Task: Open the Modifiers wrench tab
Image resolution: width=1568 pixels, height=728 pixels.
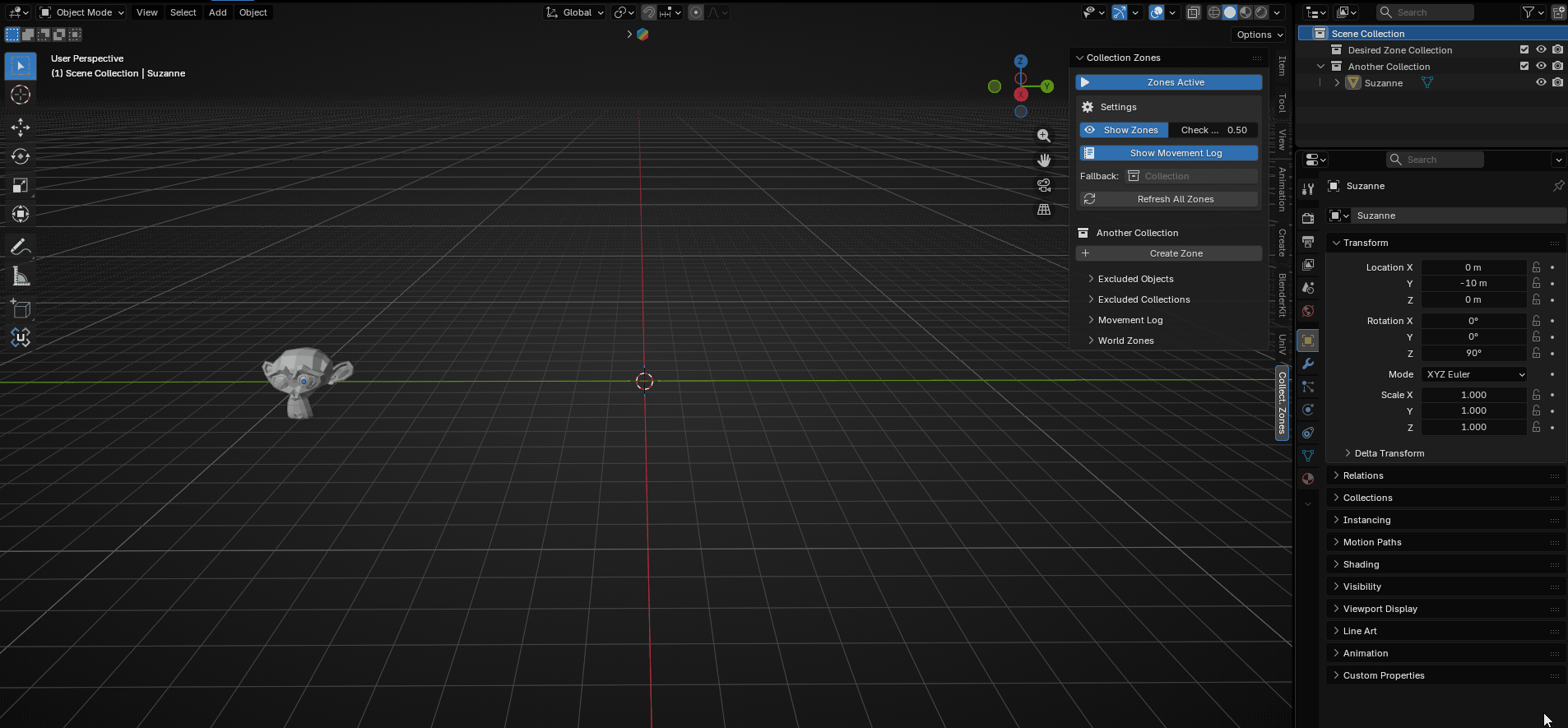Action: coord(1308,363)
